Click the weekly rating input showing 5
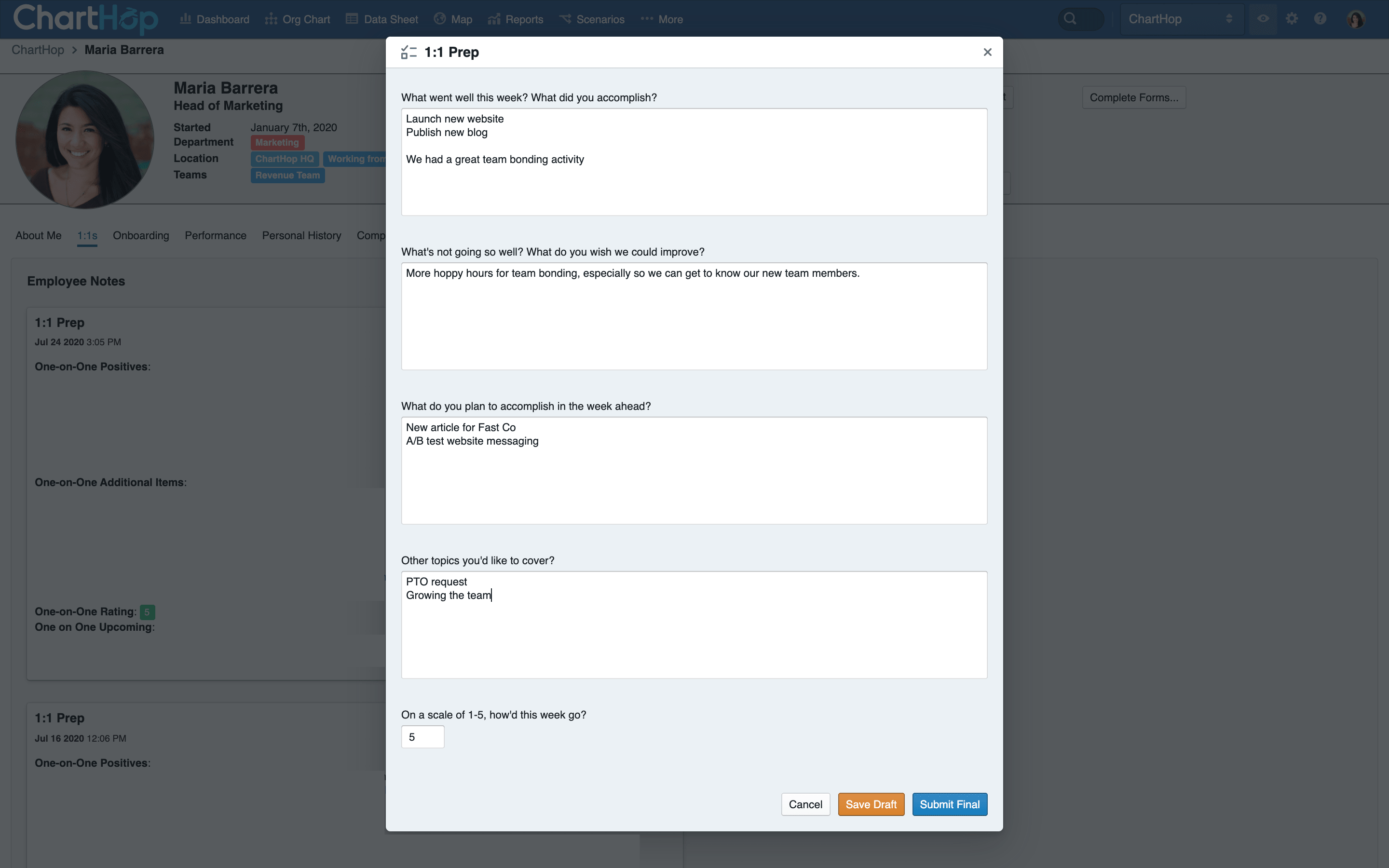 [422, 736]
